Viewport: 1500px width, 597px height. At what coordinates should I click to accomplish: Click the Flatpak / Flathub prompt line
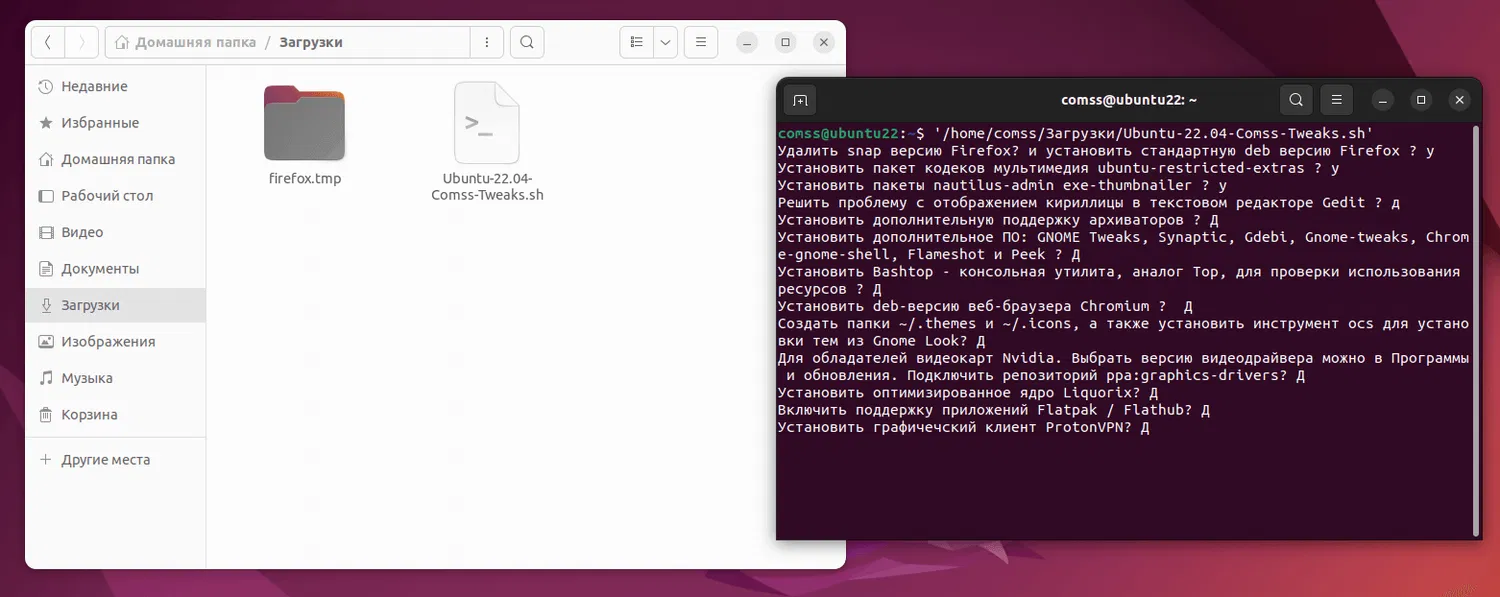(x=994, y=410)
